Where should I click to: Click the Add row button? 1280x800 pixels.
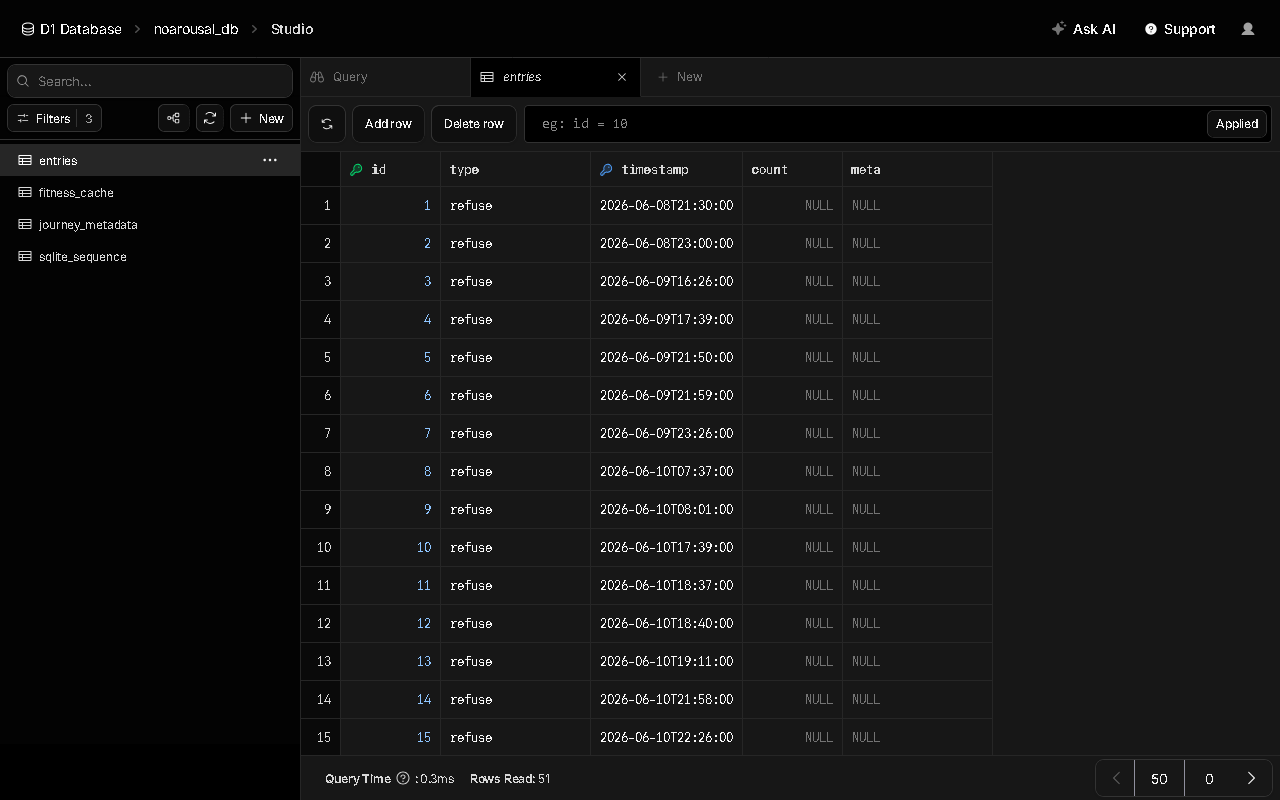point(388,124)
